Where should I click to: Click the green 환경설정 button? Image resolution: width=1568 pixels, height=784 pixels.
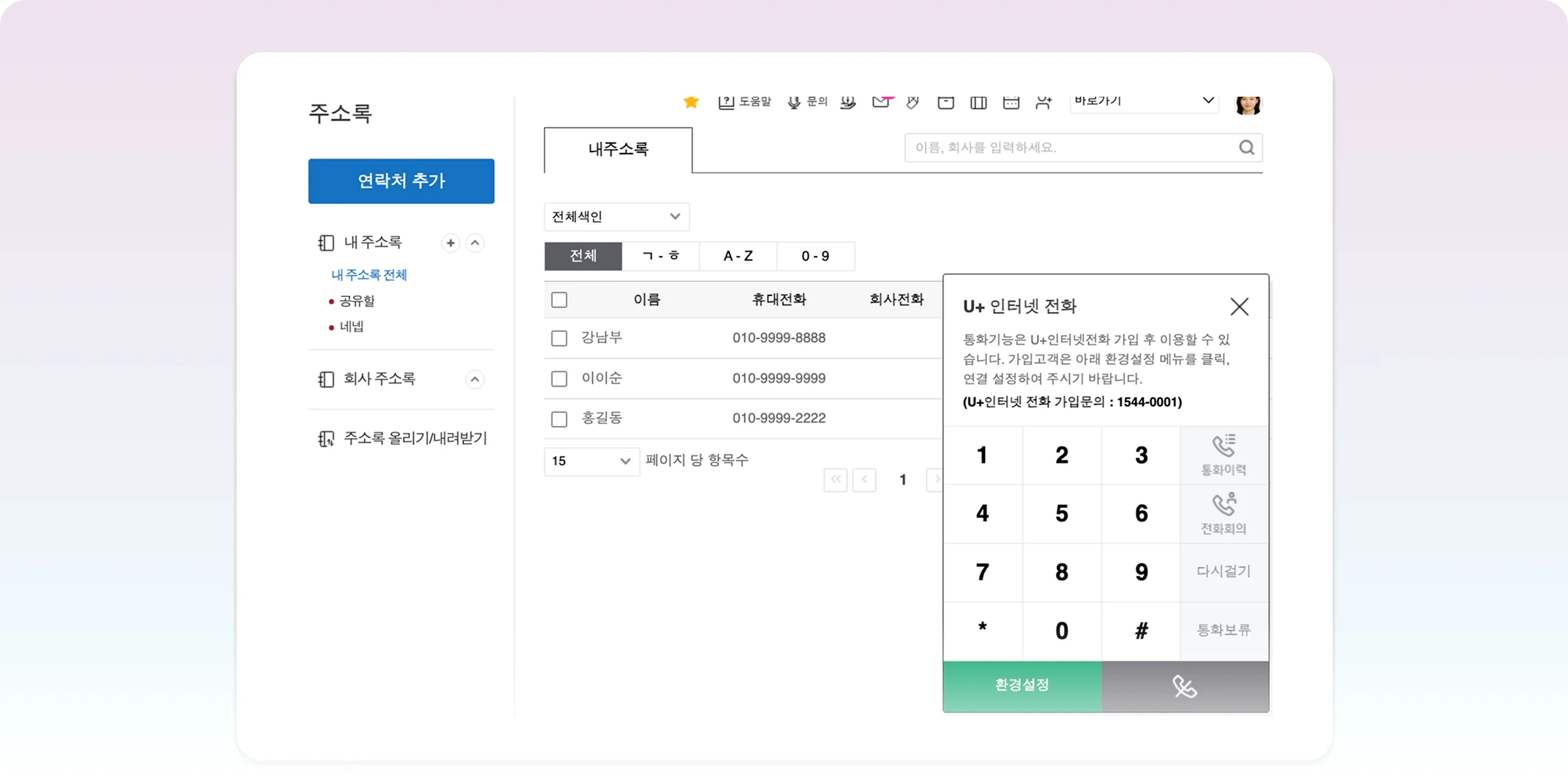click(1022, 685)
